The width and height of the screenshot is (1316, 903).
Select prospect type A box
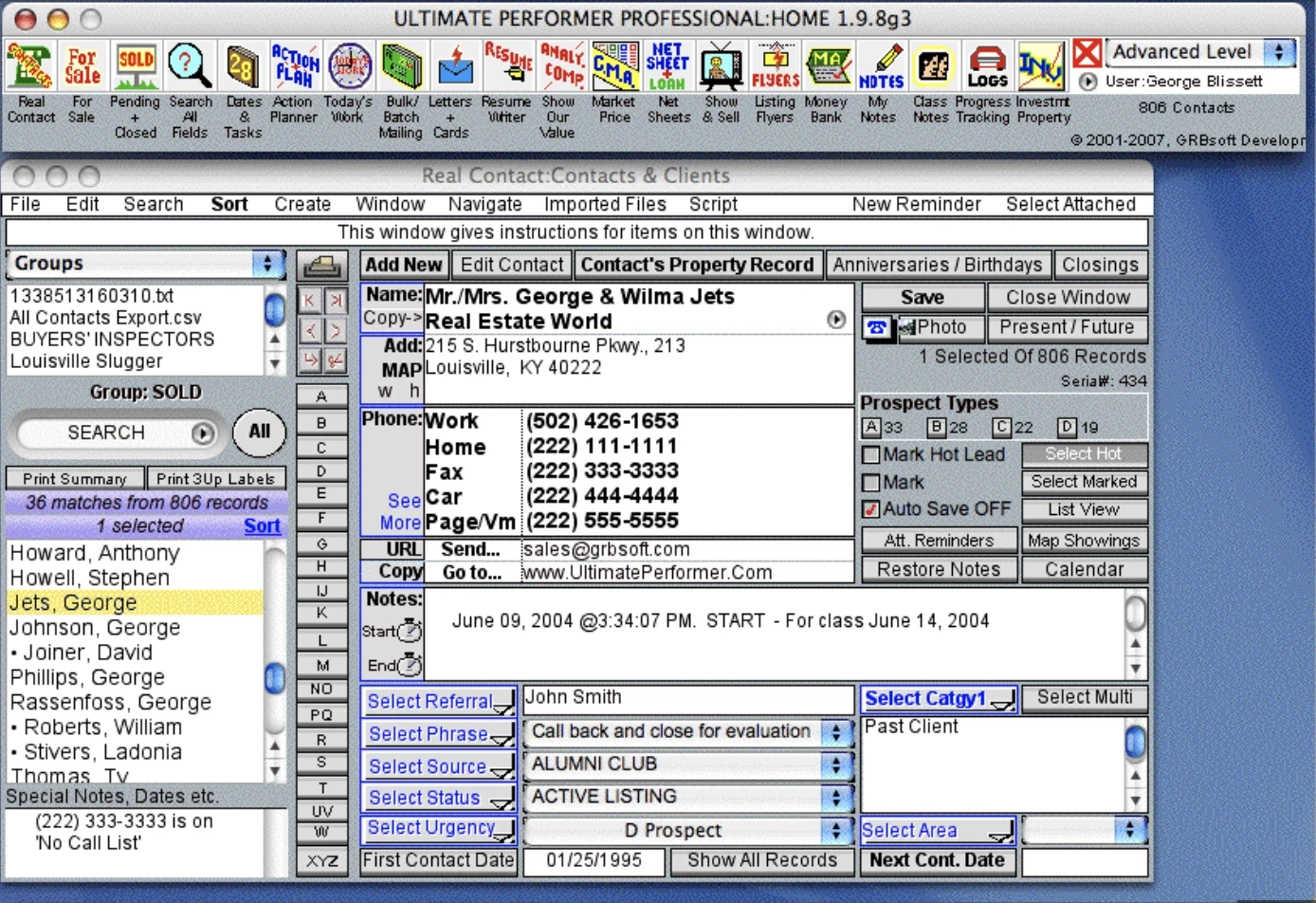[872, 428]
